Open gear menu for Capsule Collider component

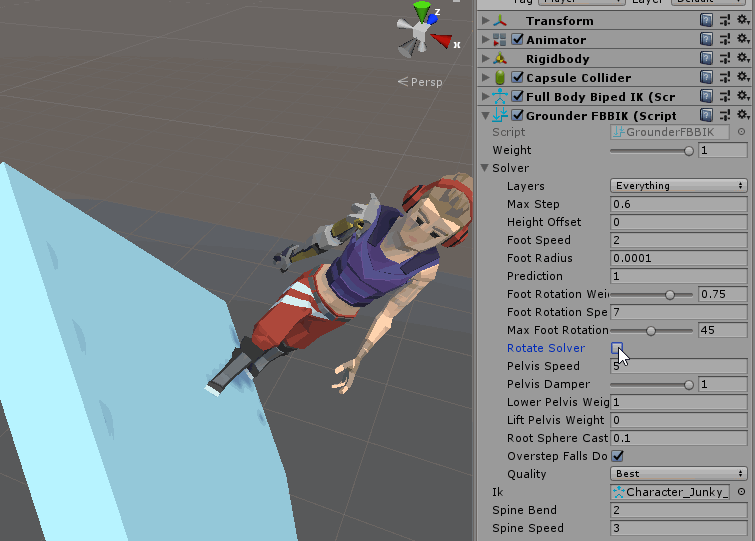743,77
